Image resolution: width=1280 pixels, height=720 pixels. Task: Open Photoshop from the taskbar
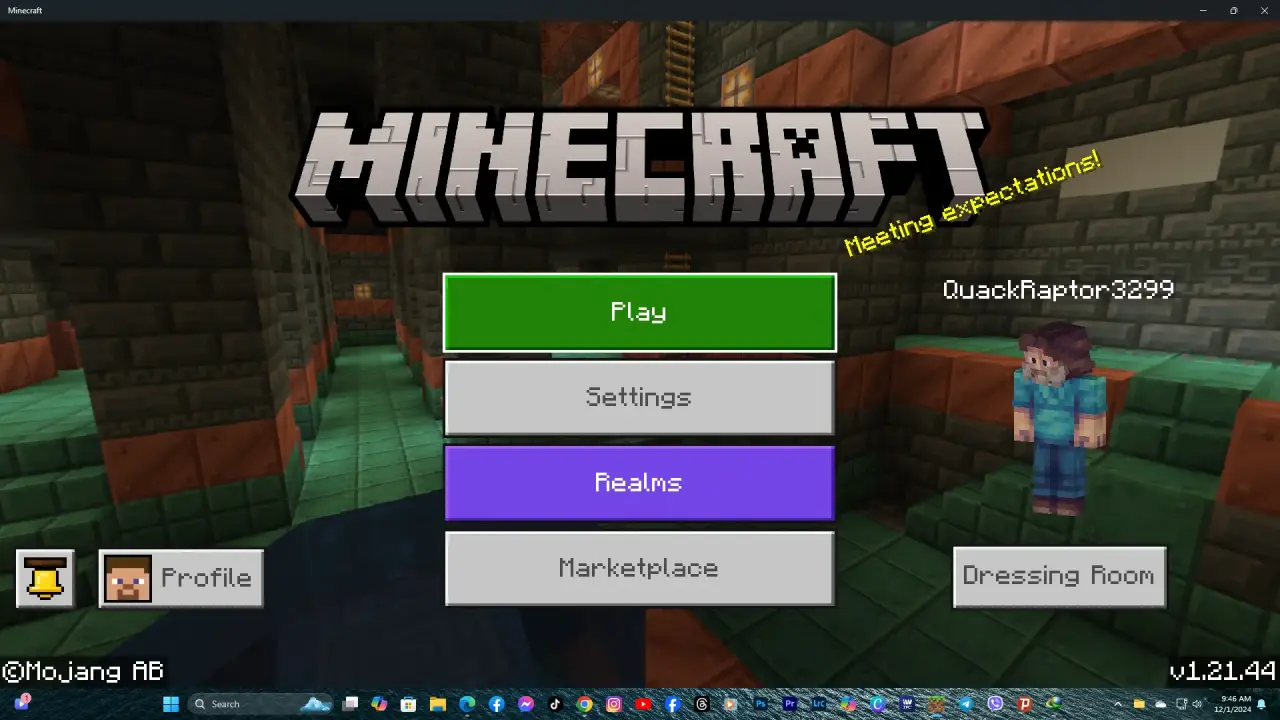click(x=760, y=704)
